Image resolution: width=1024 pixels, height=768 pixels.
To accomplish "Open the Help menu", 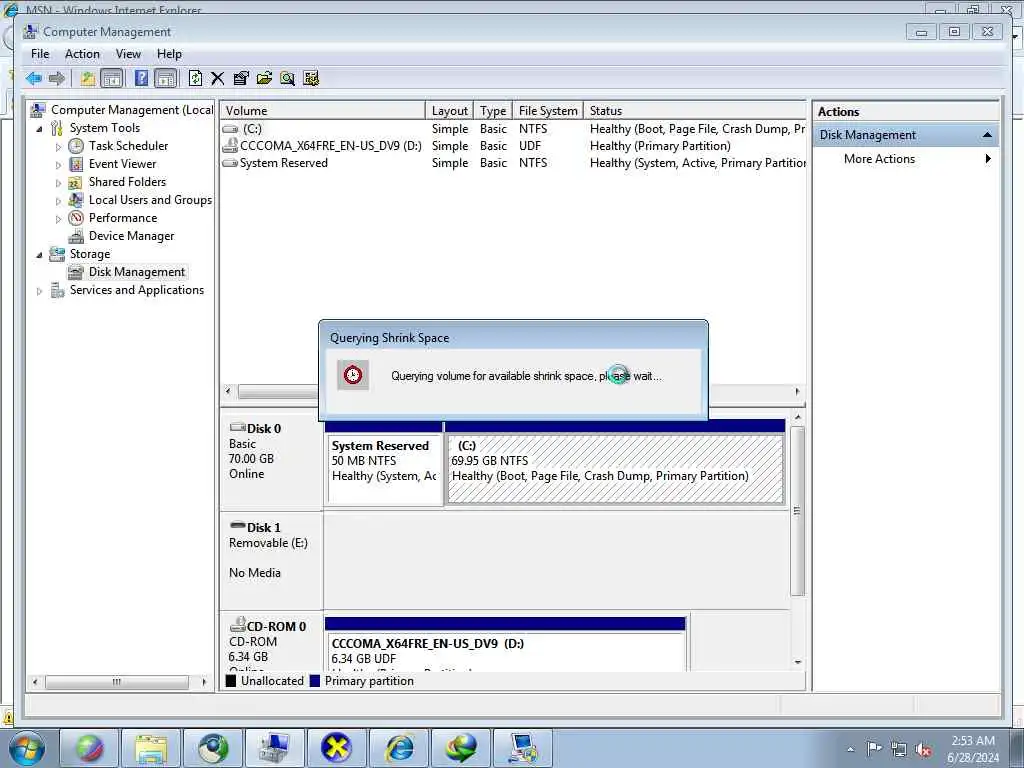I will [169, 54].
